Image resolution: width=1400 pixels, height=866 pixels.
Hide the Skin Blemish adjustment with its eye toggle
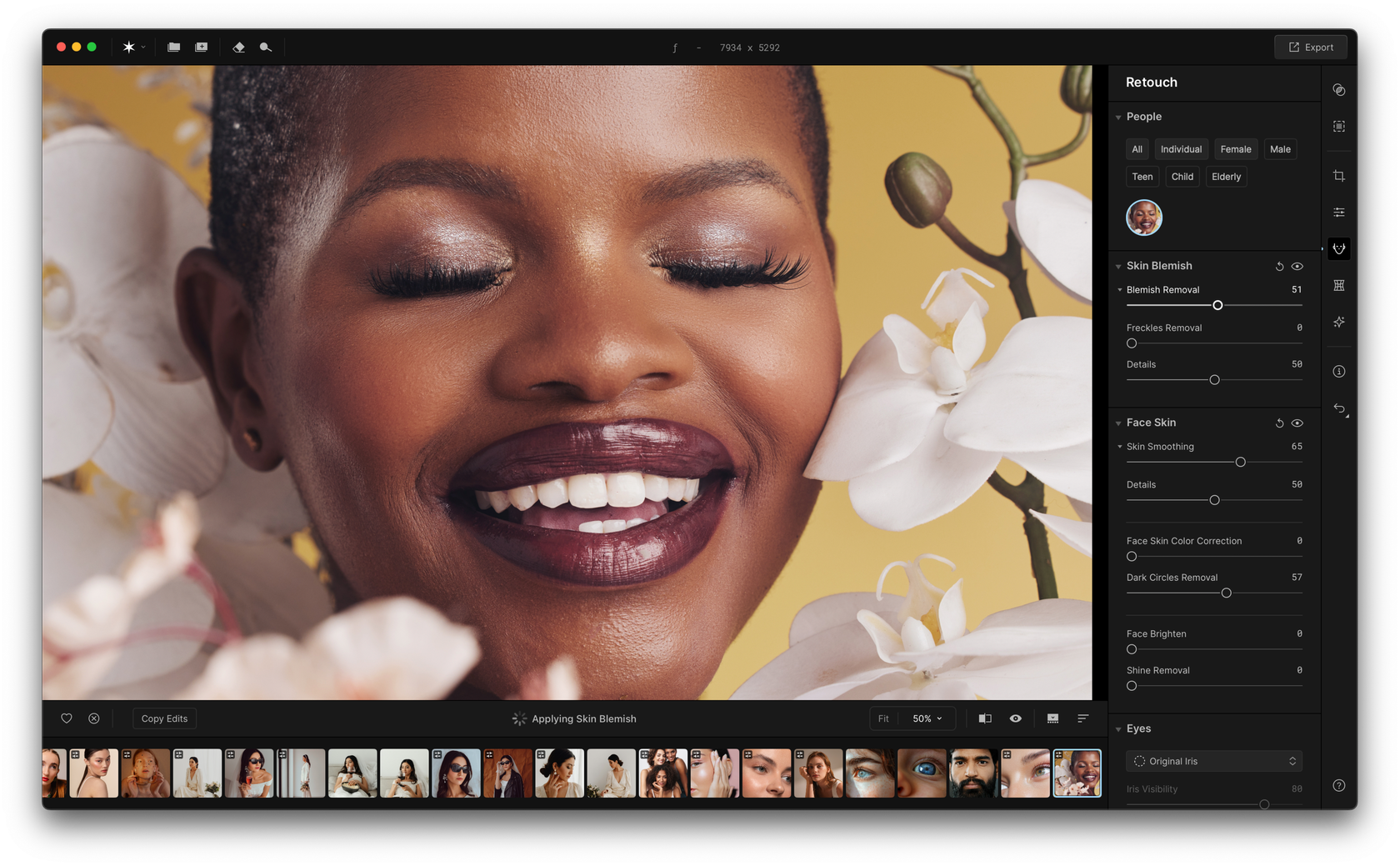1297,266
